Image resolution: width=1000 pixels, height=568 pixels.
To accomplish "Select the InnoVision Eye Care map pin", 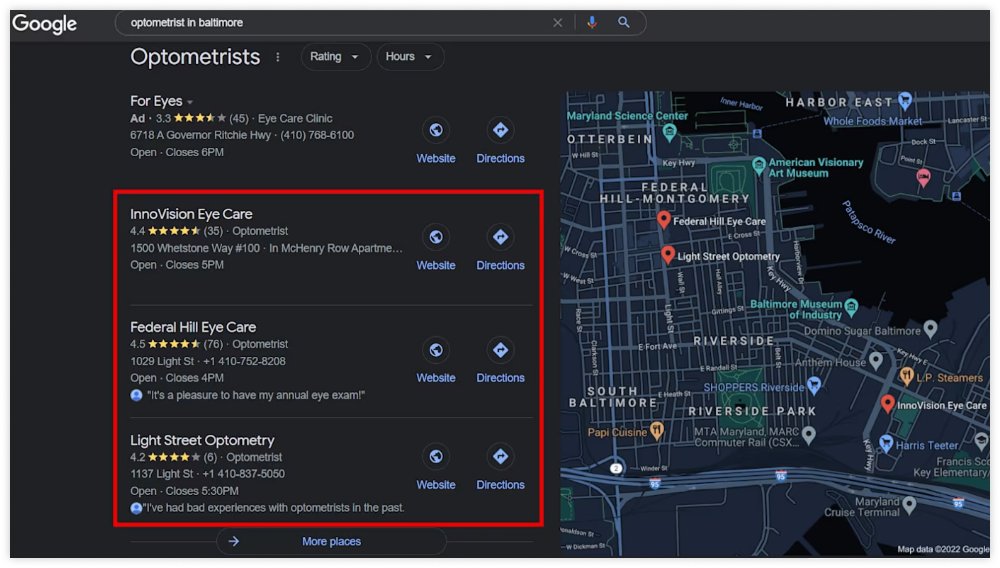I will [887, 403].
